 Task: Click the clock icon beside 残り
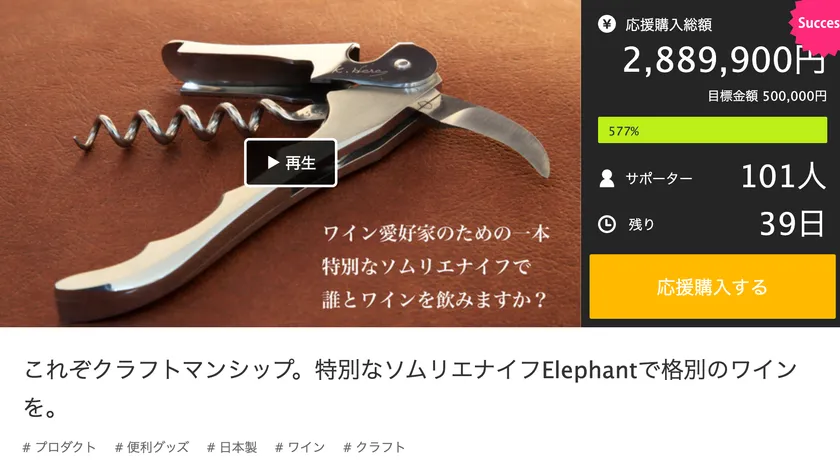coord(606,224)
